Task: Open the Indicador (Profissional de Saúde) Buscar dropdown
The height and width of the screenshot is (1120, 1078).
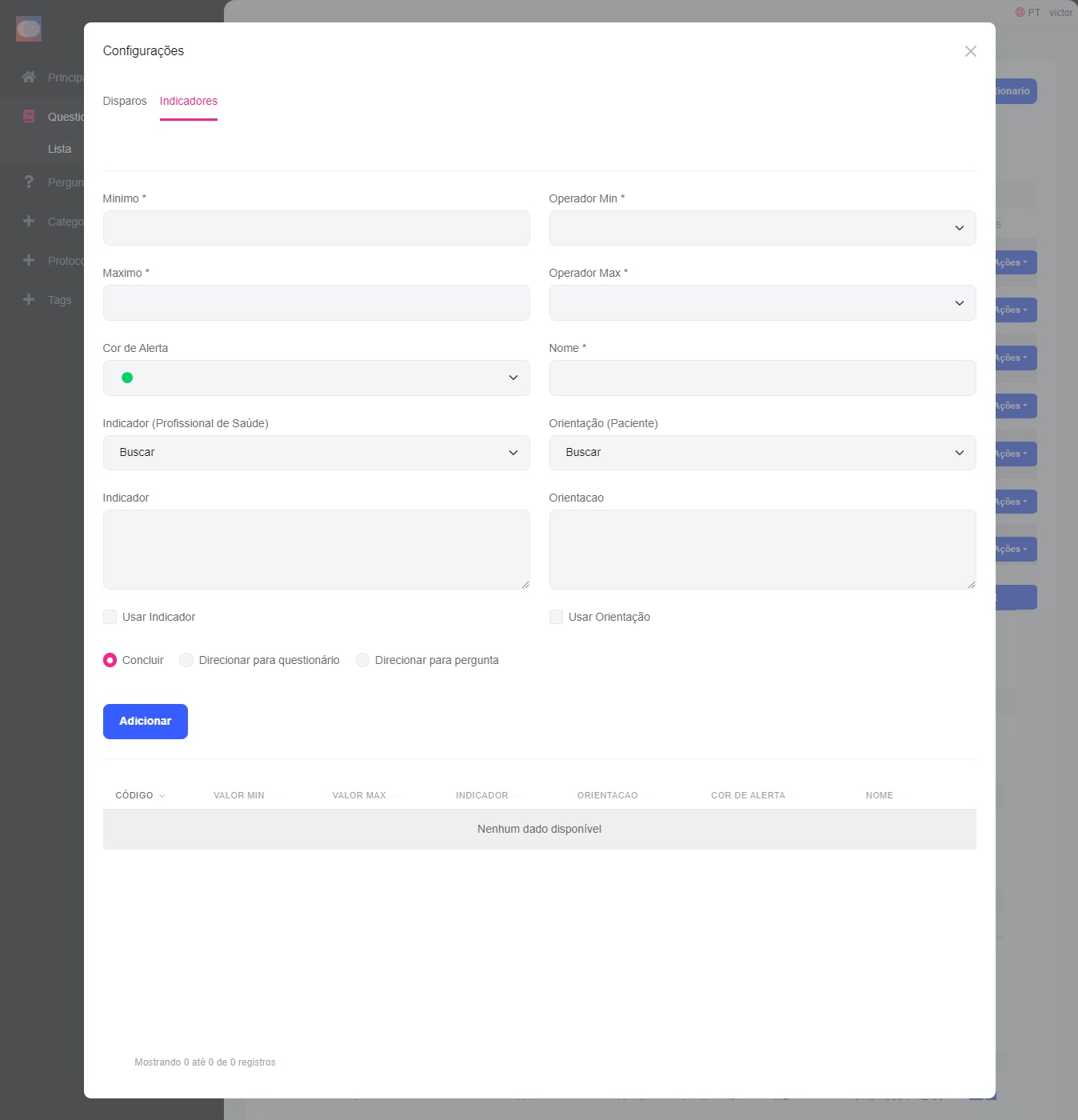Action: click(316, 453)
